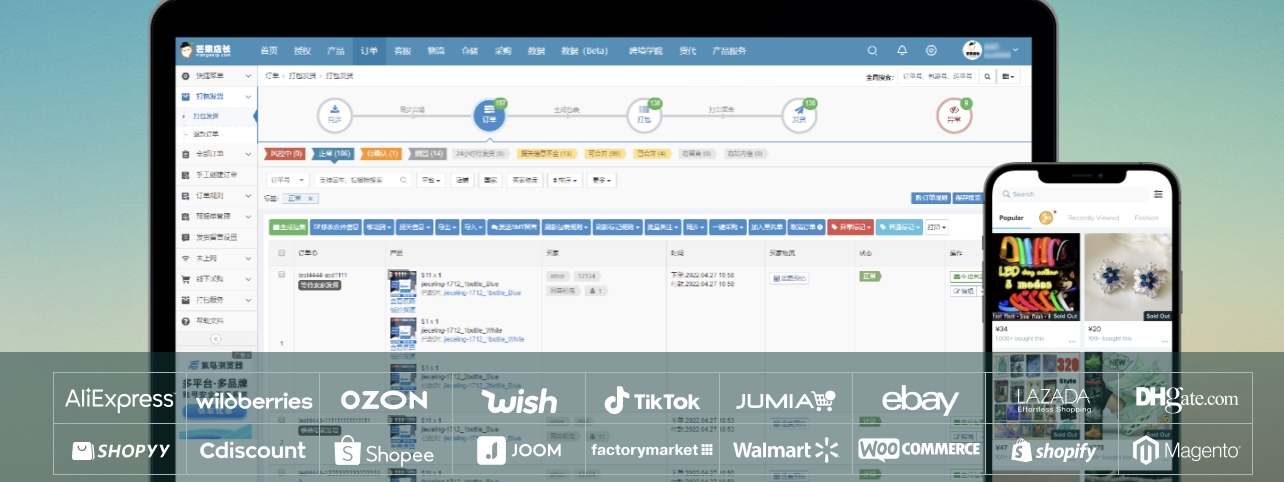Open the settings gear in header
The image size is (1284, 482).
(x=931, y=50)
